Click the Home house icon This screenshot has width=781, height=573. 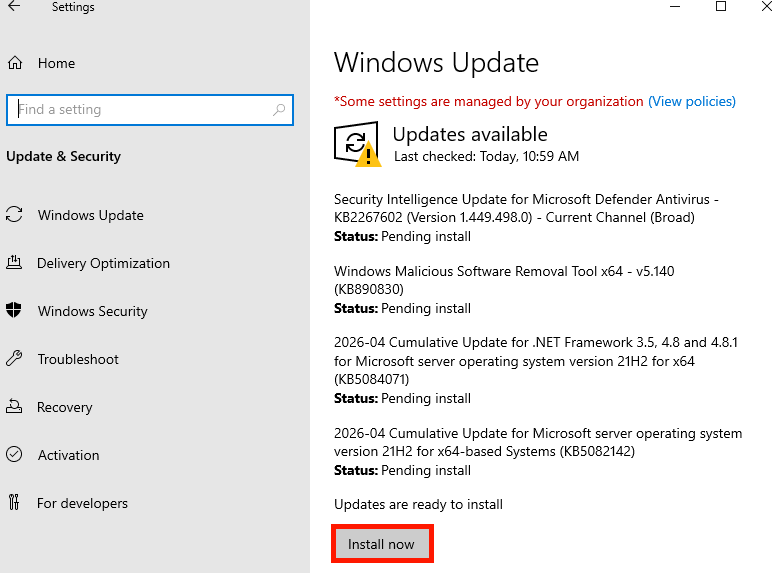coord(15,63)
